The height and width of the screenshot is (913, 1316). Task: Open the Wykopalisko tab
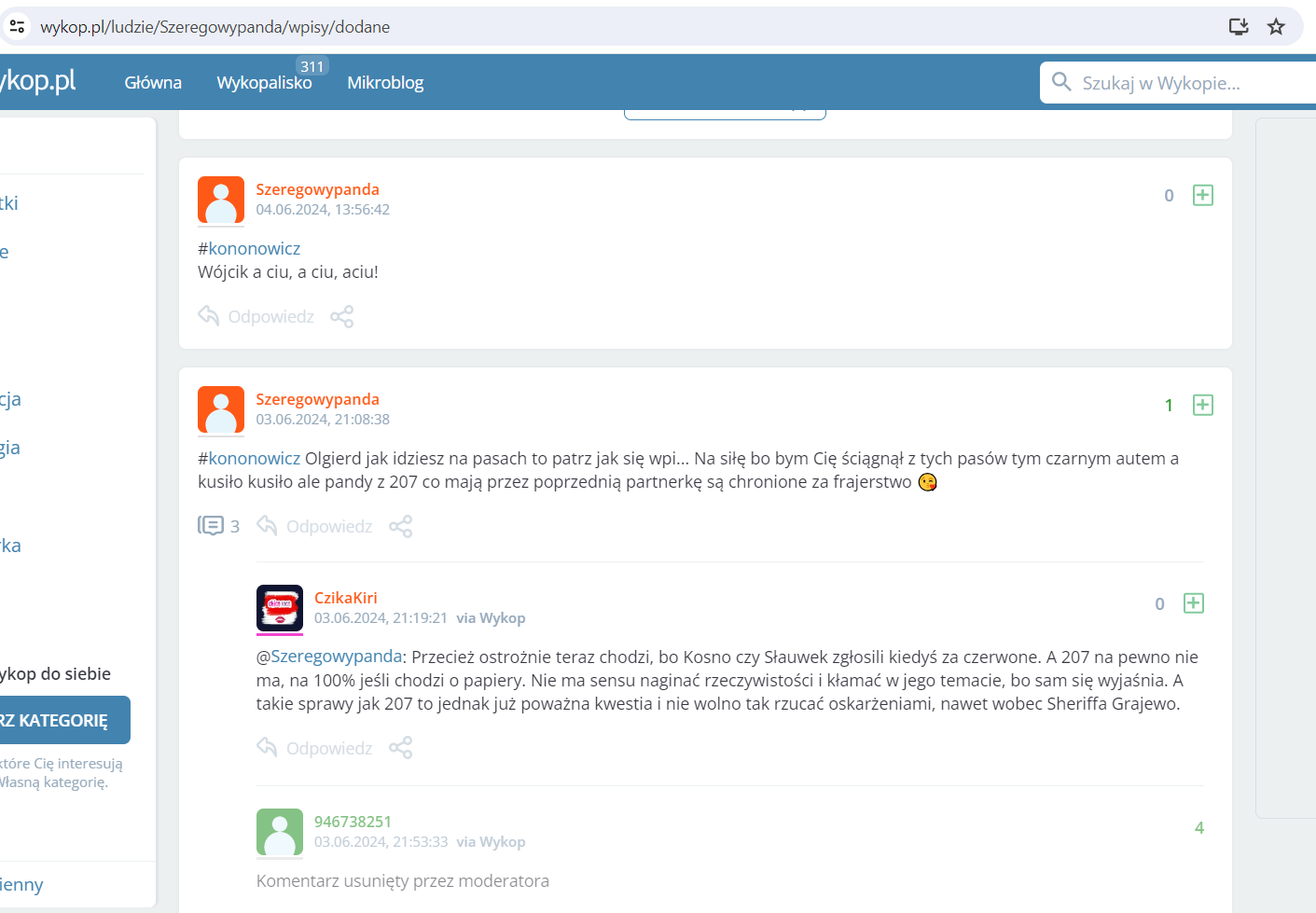[x=265, y=82]
